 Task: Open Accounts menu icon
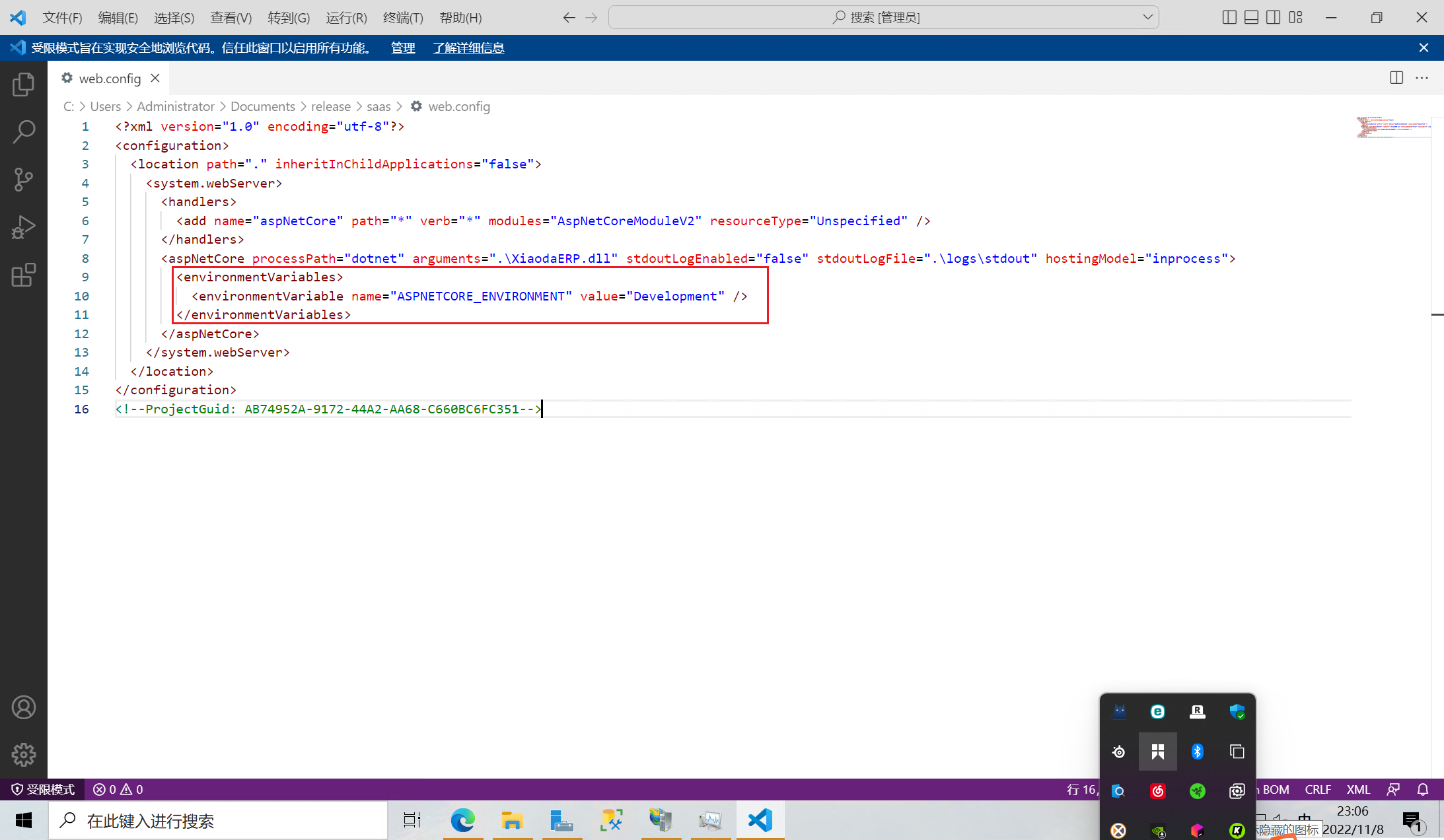point(24,707)
